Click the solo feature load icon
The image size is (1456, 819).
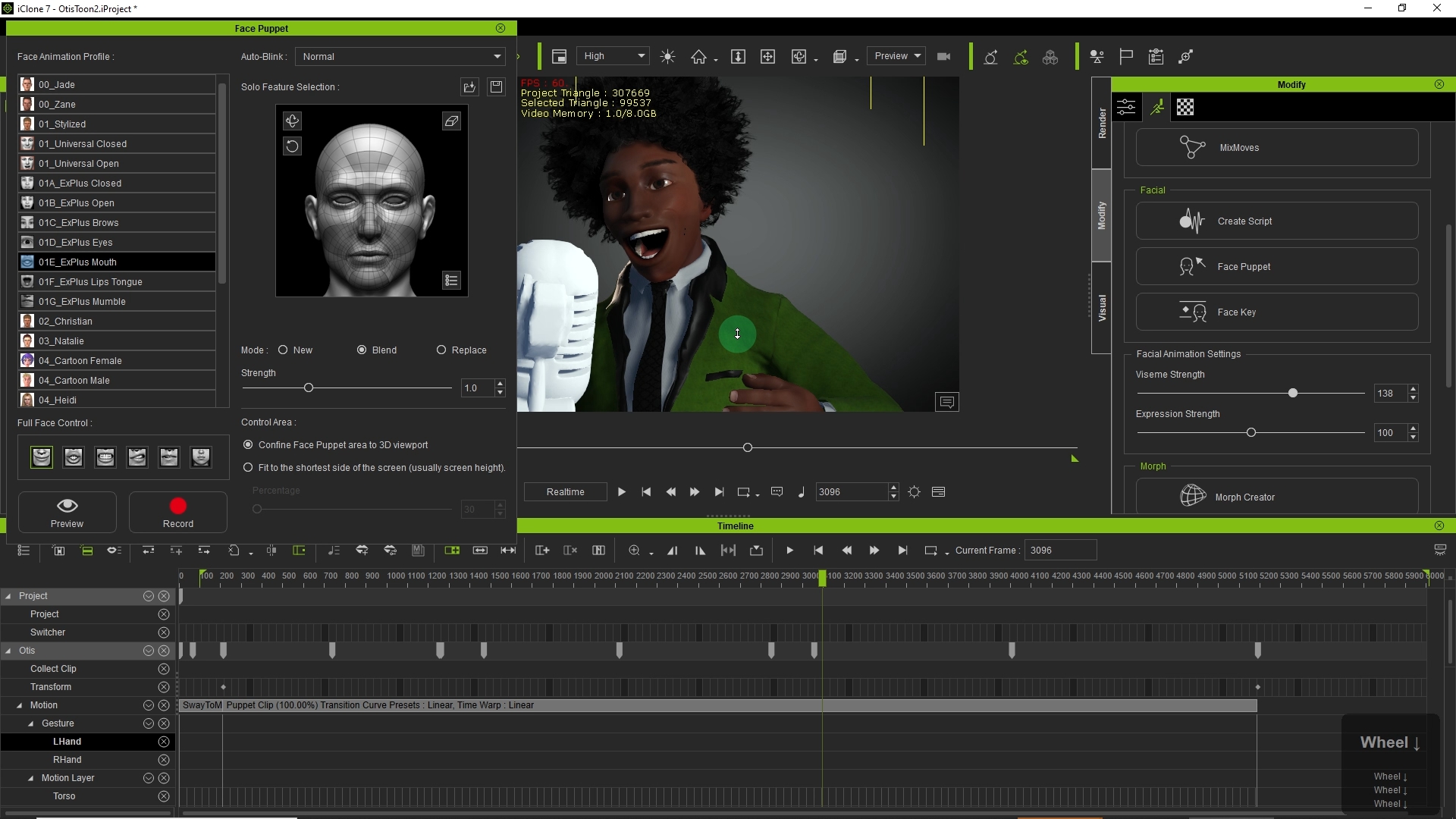470,87
